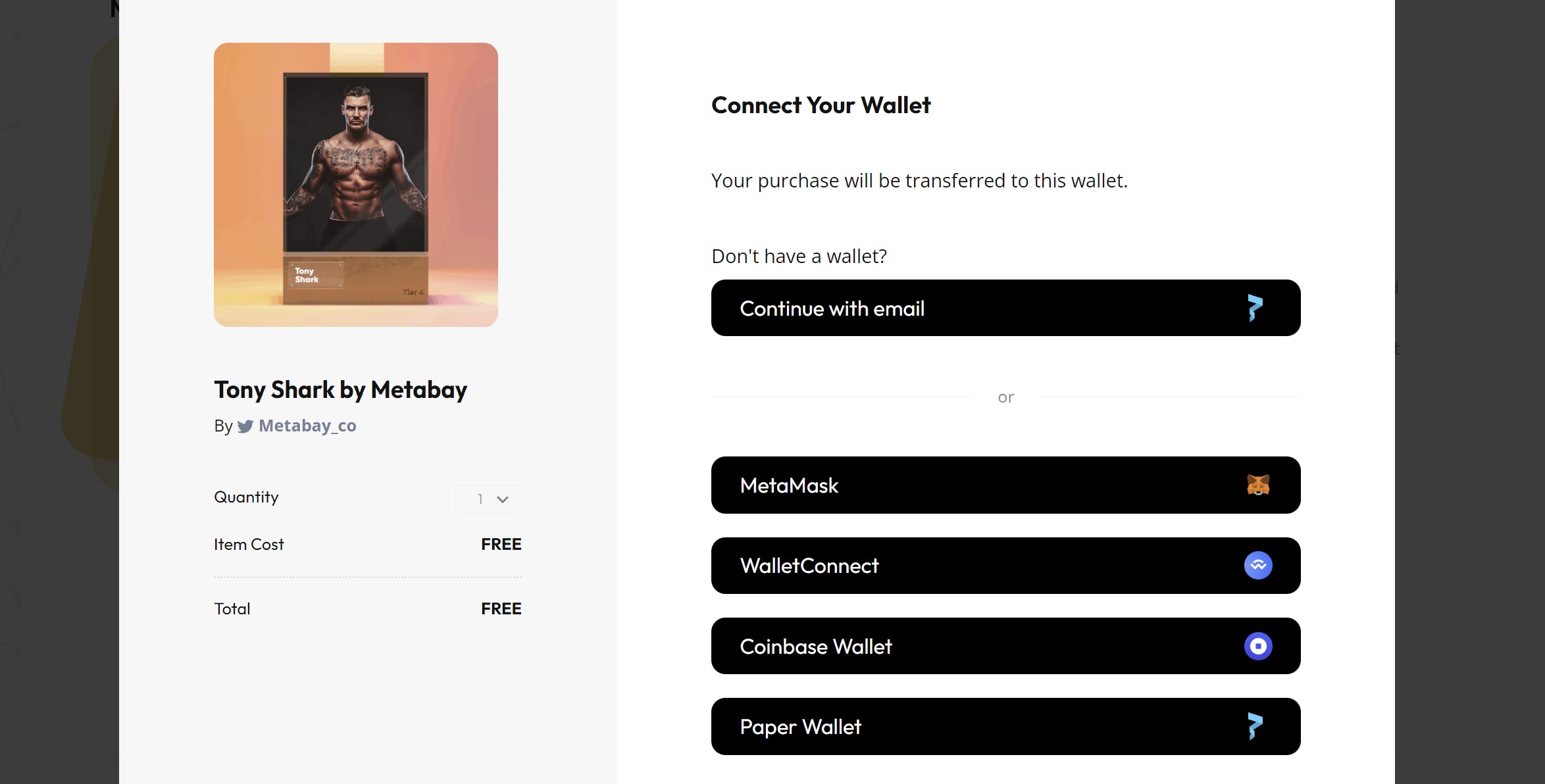Choose the Coinbase Wallet label
The width and height of the screenshot is (1545, 784).
(x=816, y=647)
